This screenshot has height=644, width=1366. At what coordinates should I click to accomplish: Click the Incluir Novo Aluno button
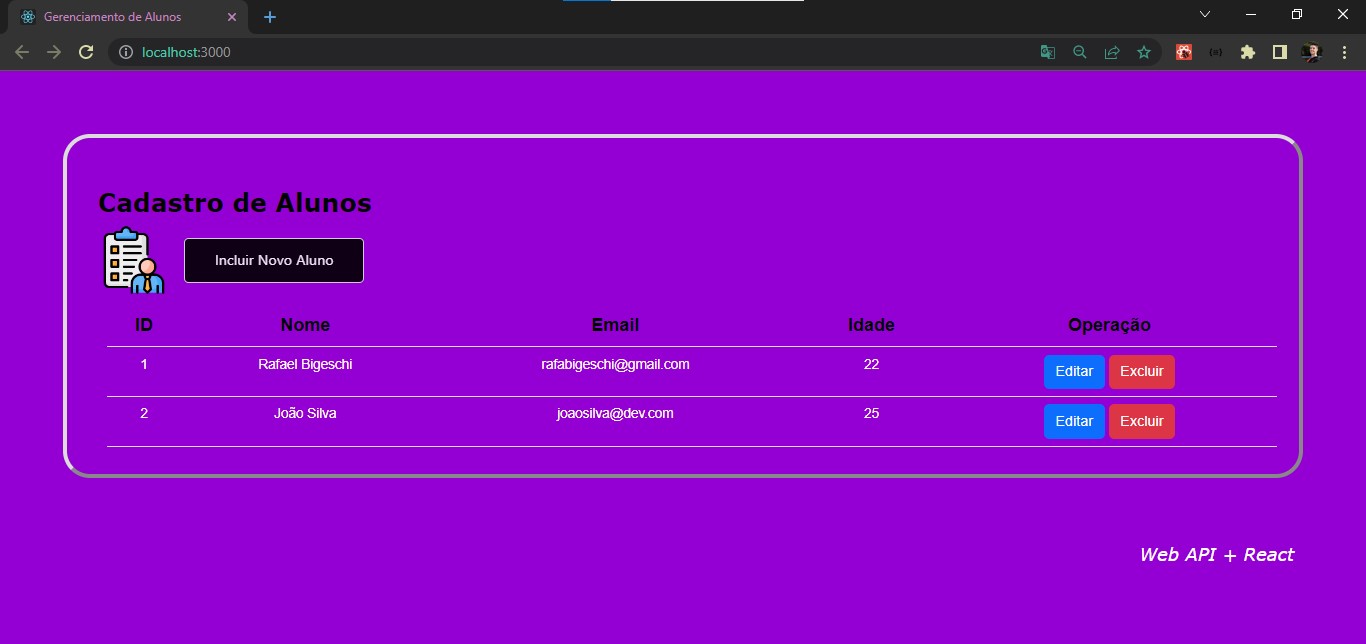pyautogui.click(x=273, y=260)
